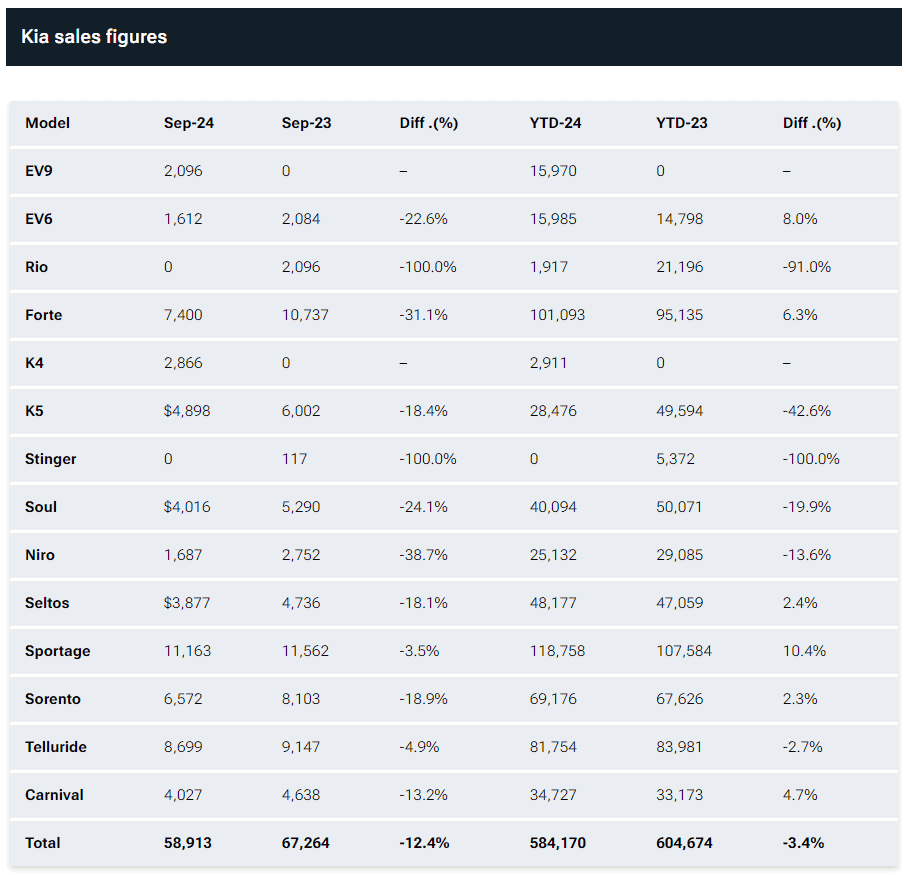Click the Sportage model name
This screenshot has width=906, height=875.
(x=57, y=651)
